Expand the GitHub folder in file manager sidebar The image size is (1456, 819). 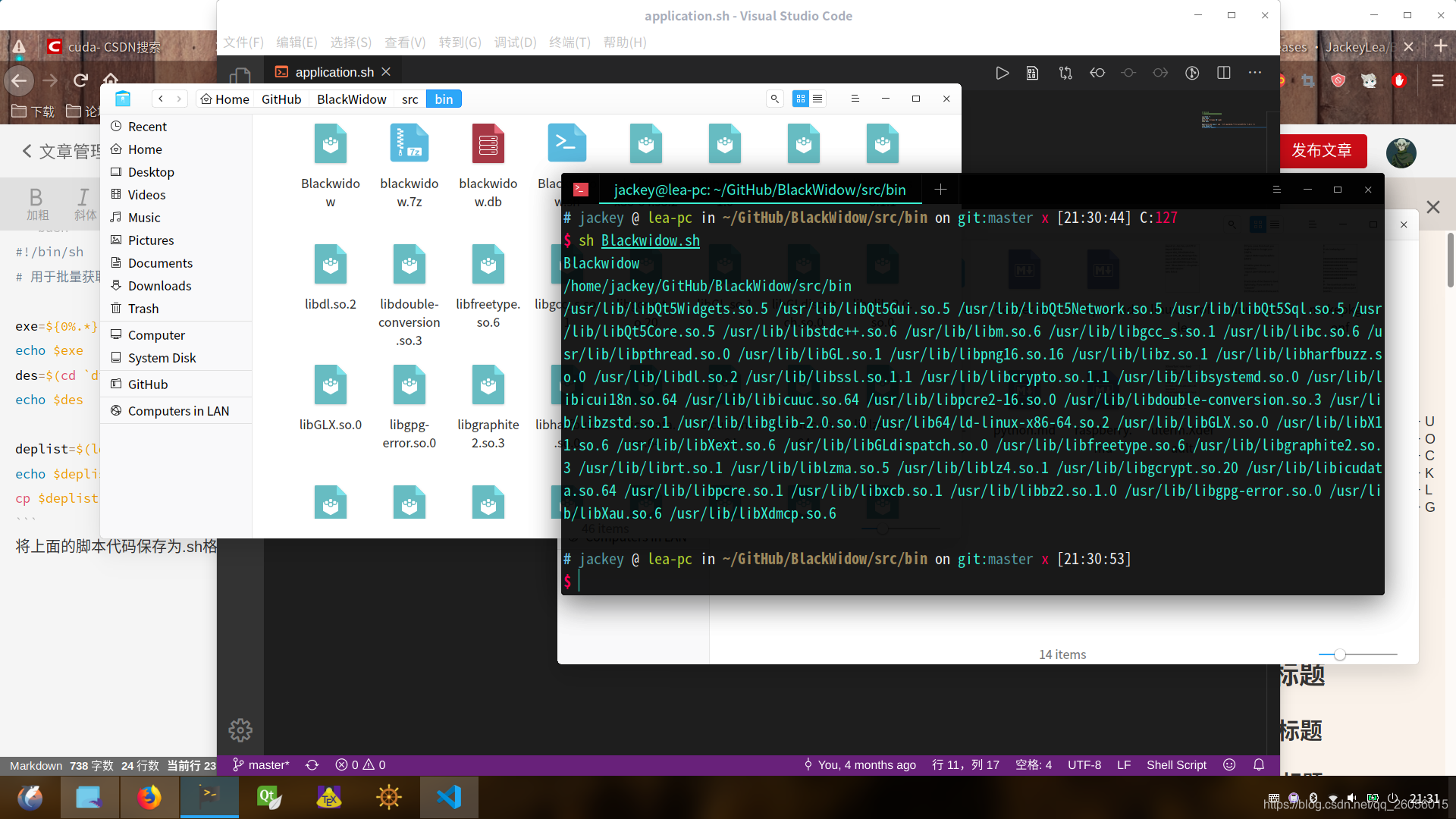pyautogui.click(x=147, y=384)
